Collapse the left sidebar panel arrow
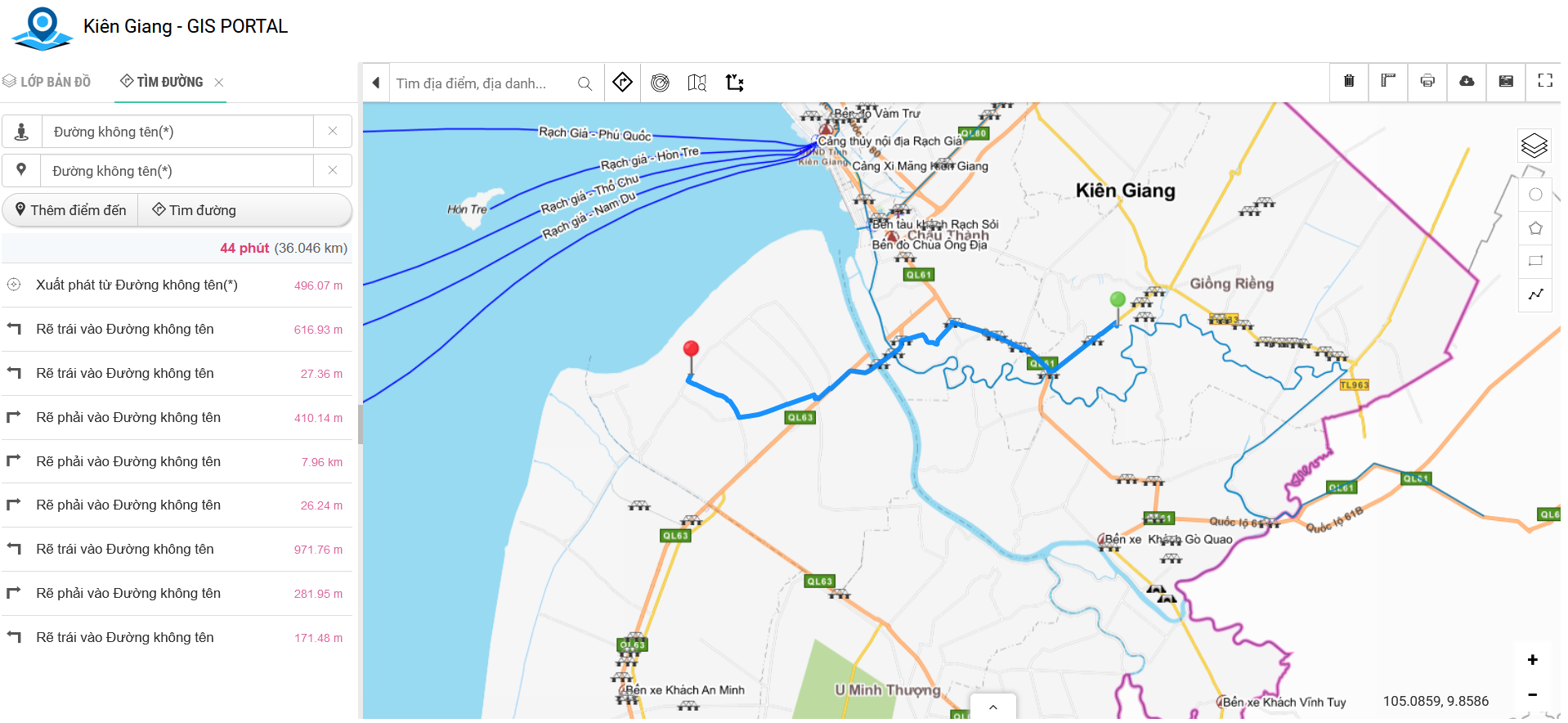 pos(376,83)
